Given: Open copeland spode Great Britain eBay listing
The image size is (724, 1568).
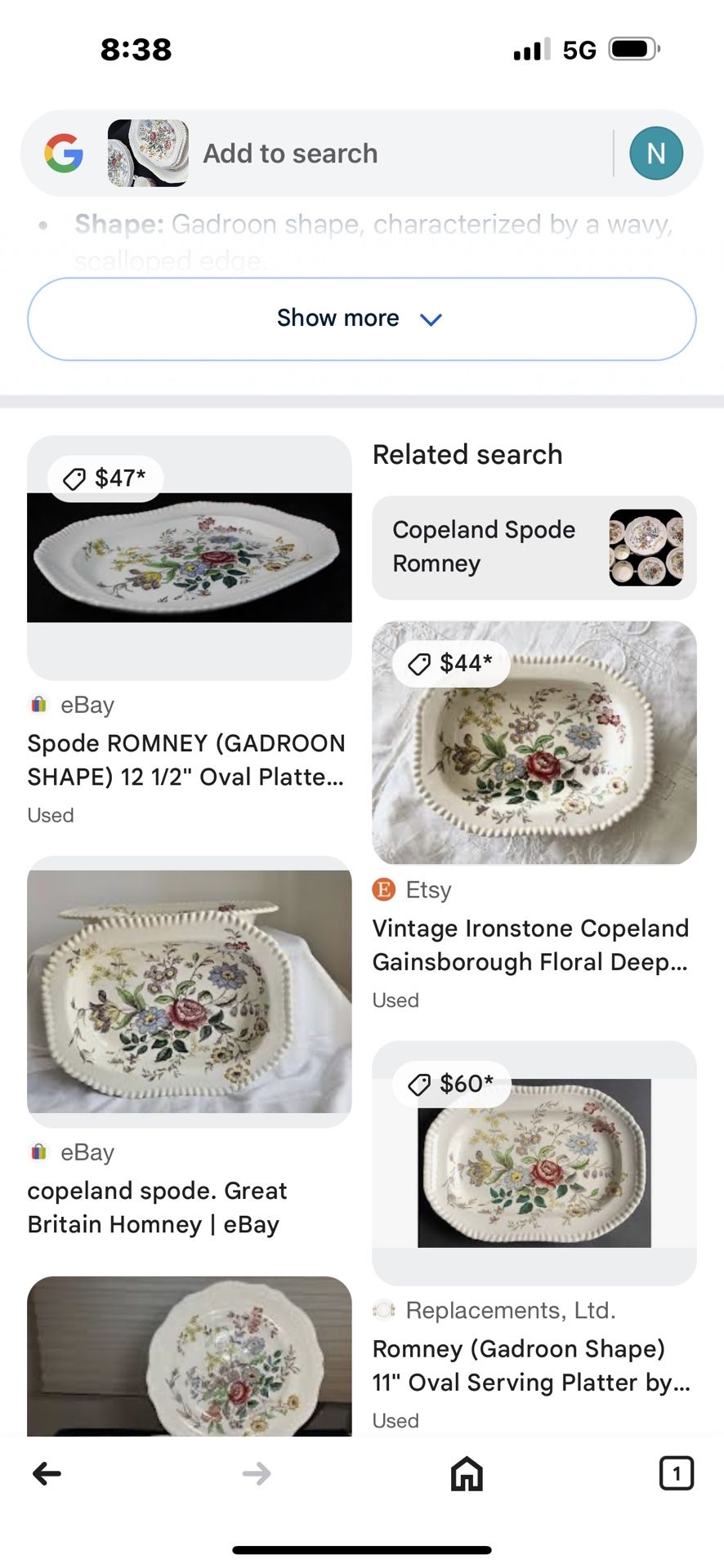Looking at the screenshot, I should [157, 1207].
